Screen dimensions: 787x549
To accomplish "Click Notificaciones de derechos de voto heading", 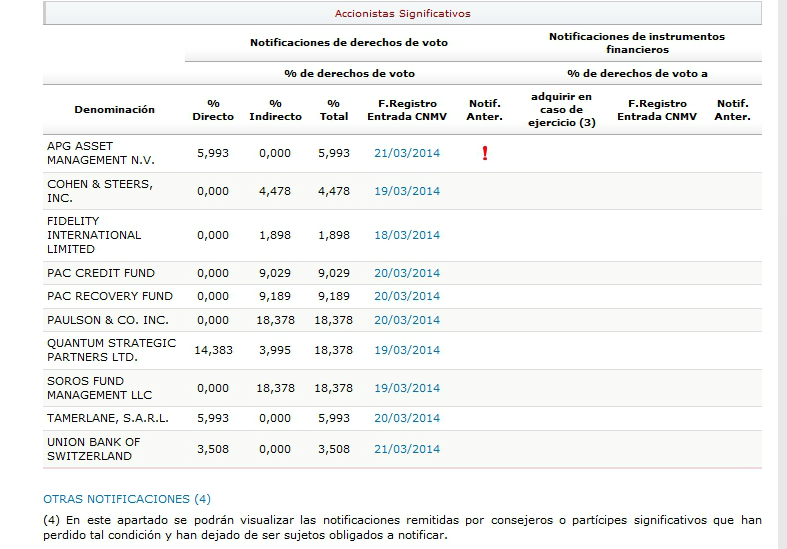I will (349, 43).
